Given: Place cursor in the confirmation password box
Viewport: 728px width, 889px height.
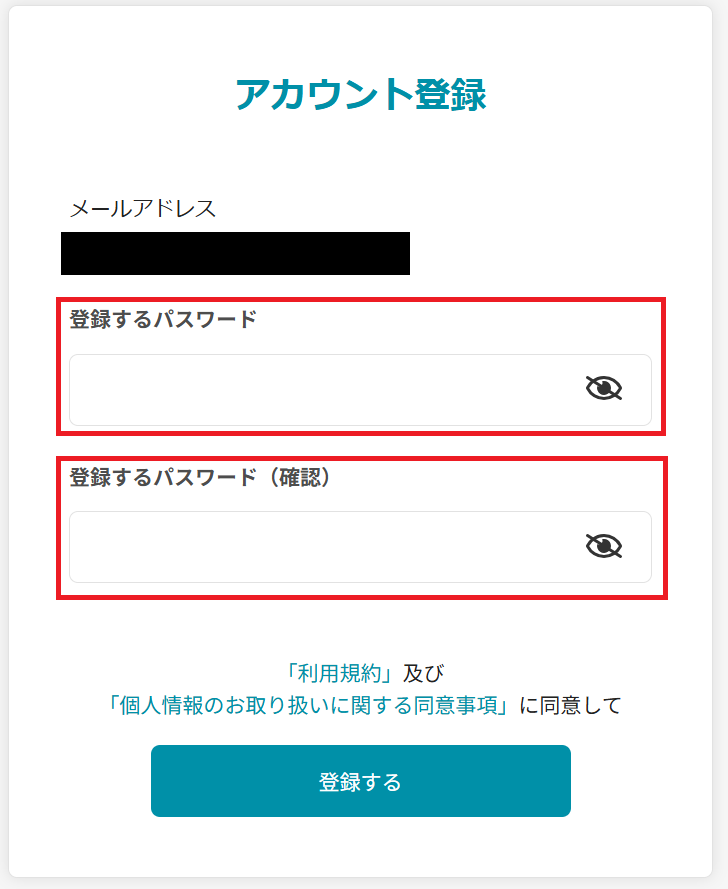Looking at the screenshot, I should click(x=360, y=547).
